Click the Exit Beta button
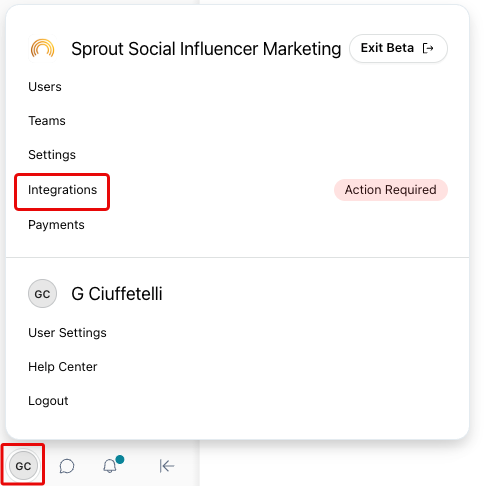The image size is (496, 486). pyautogui.click(x=398, y=48)
